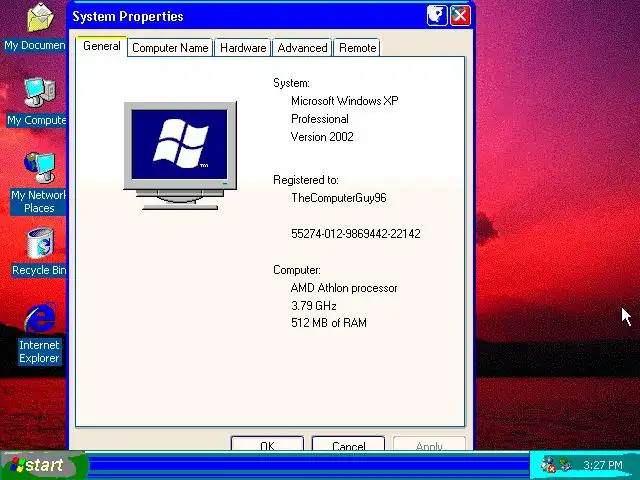Click the Windows monitor logo image
This screenshot has width=640, height=480.
click(x=180, y=156)
